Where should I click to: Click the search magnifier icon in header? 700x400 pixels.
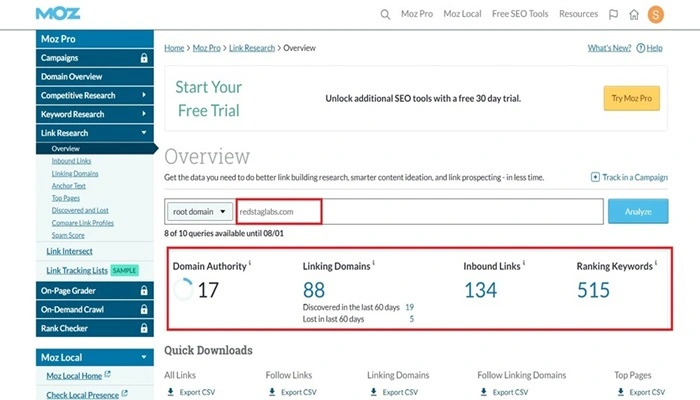pos(386,14)
